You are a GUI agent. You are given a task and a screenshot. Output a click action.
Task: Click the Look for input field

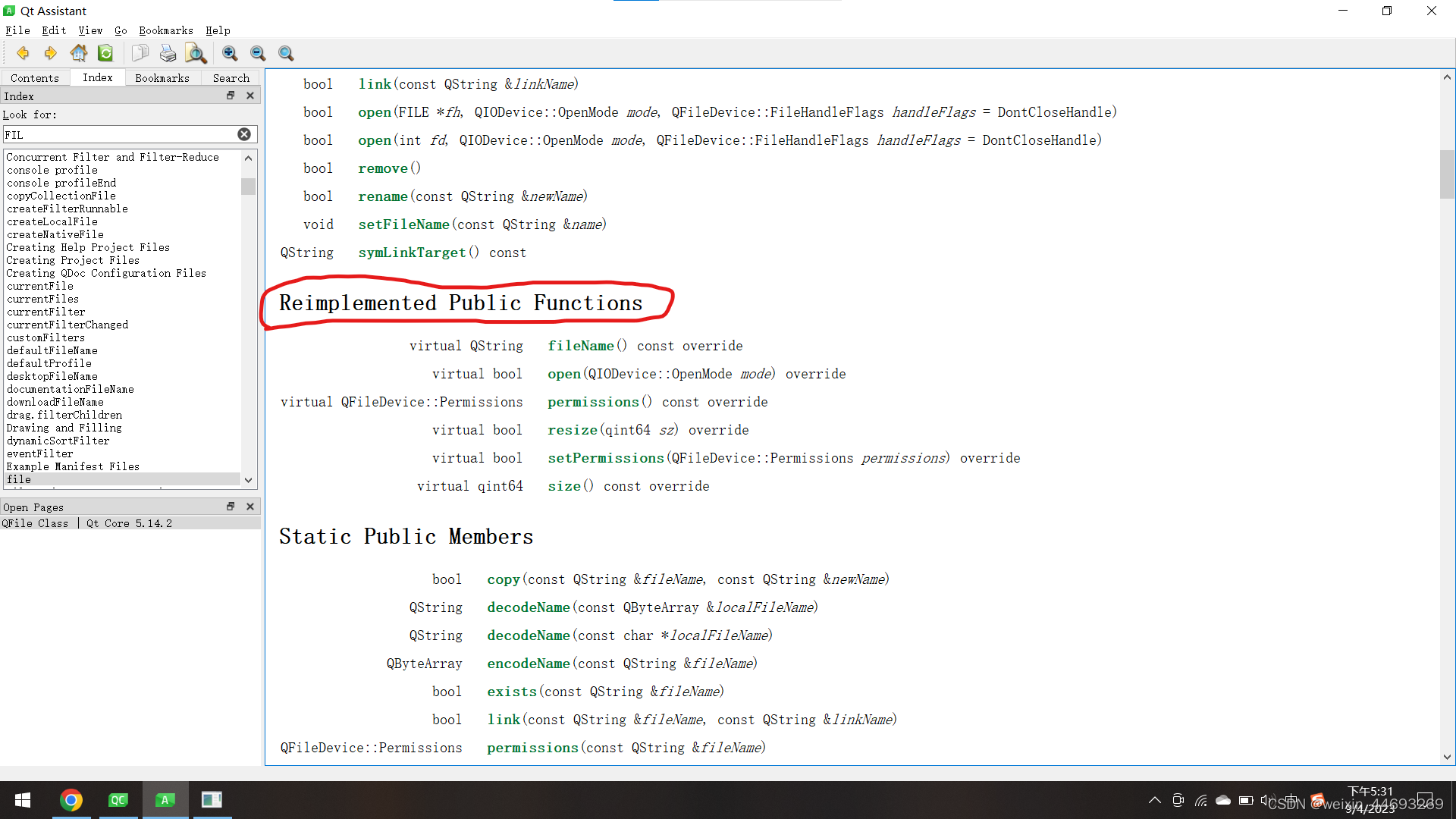pyautogui.click(x=121, y=134)
